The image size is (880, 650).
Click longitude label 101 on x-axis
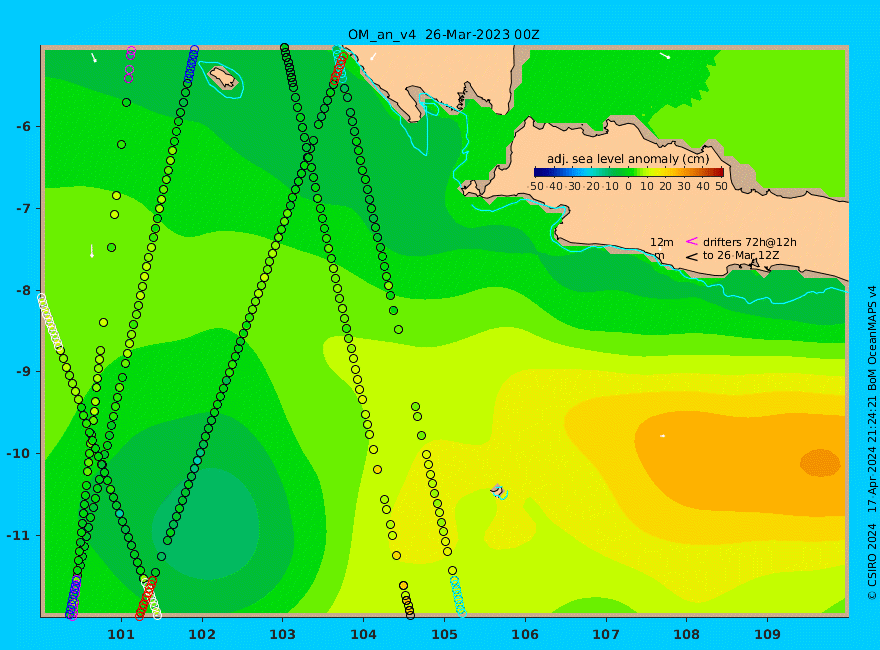tap(121, 635)
